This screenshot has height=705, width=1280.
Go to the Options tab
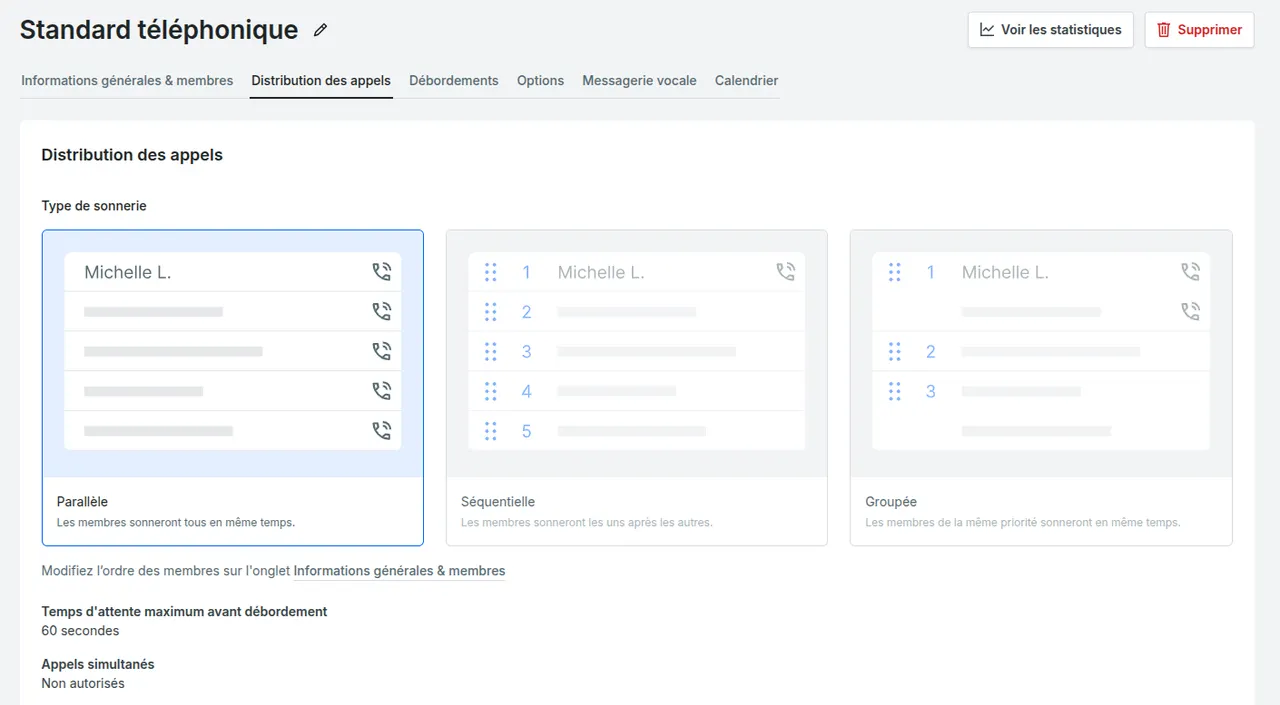tap(540, 80)
